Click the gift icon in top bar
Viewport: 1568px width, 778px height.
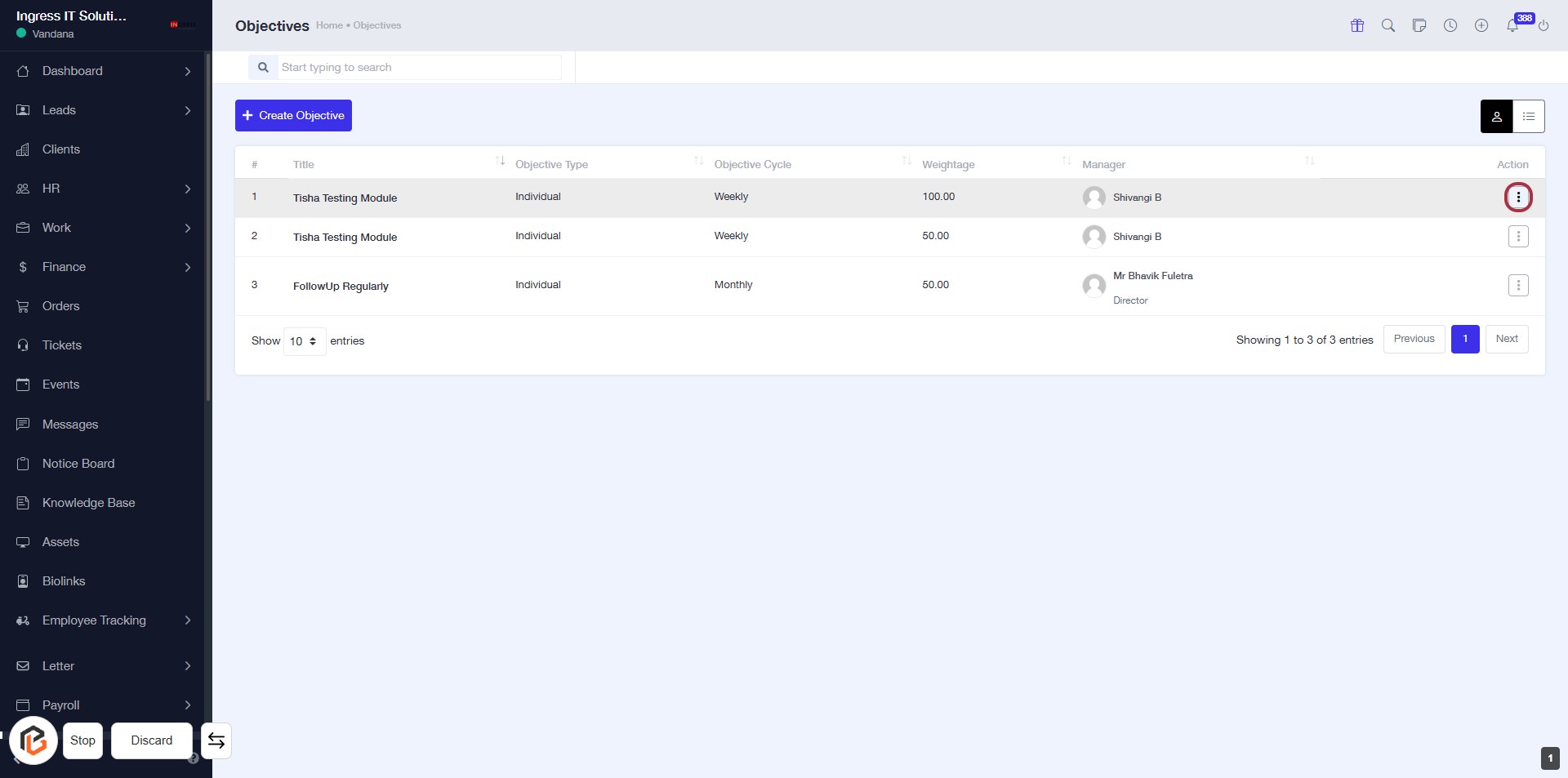[1357, 25]
